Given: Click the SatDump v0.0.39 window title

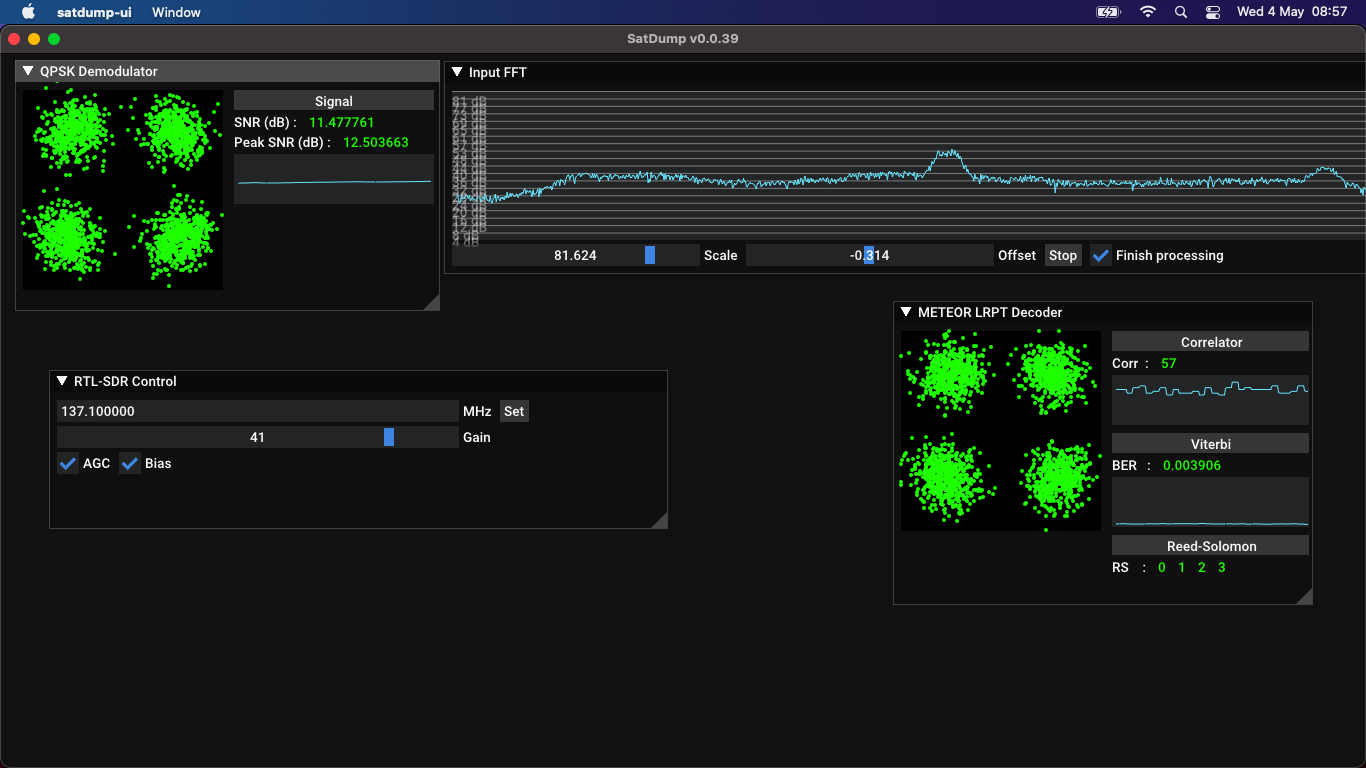Looking at the screenshot, I should coord(683,39).
